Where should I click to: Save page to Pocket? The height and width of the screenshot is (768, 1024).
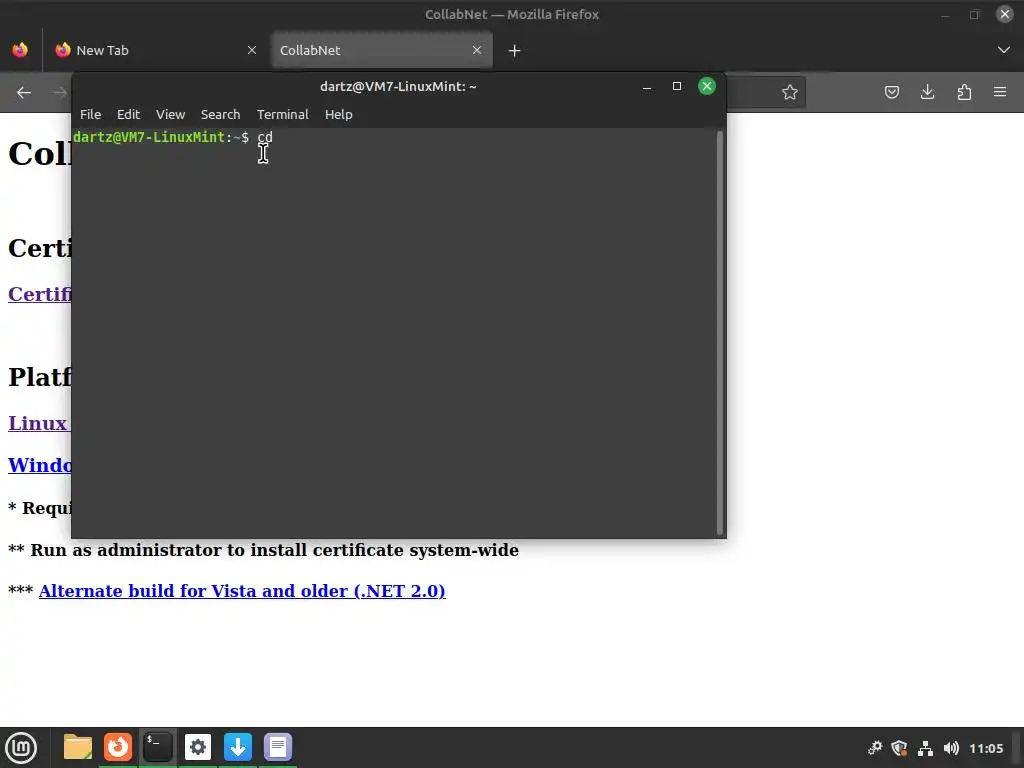(891, 92)
